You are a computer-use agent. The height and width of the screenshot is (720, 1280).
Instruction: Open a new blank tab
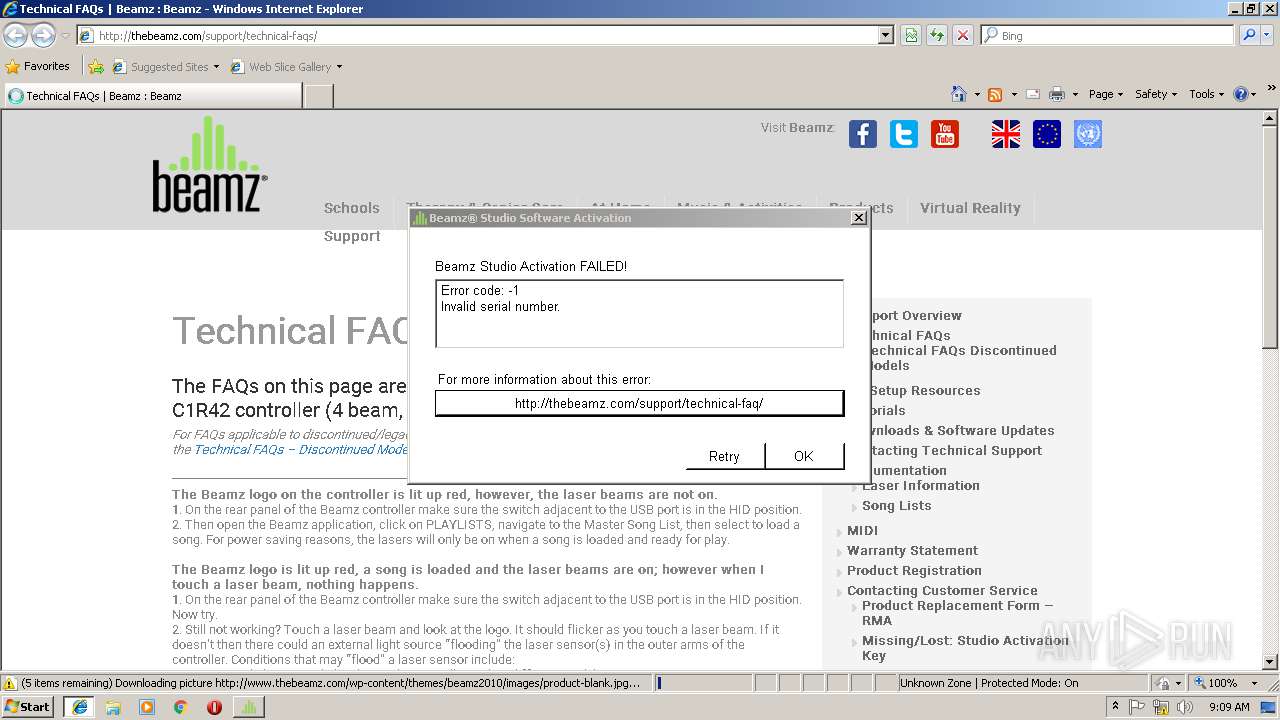(318, 96)
